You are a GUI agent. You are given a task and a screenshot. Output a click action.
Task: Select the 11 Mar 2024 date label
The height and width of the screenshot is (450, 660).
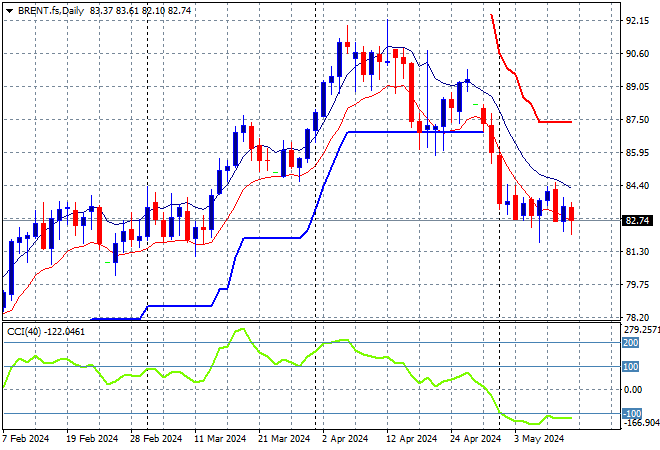click(x=220, y=439)
